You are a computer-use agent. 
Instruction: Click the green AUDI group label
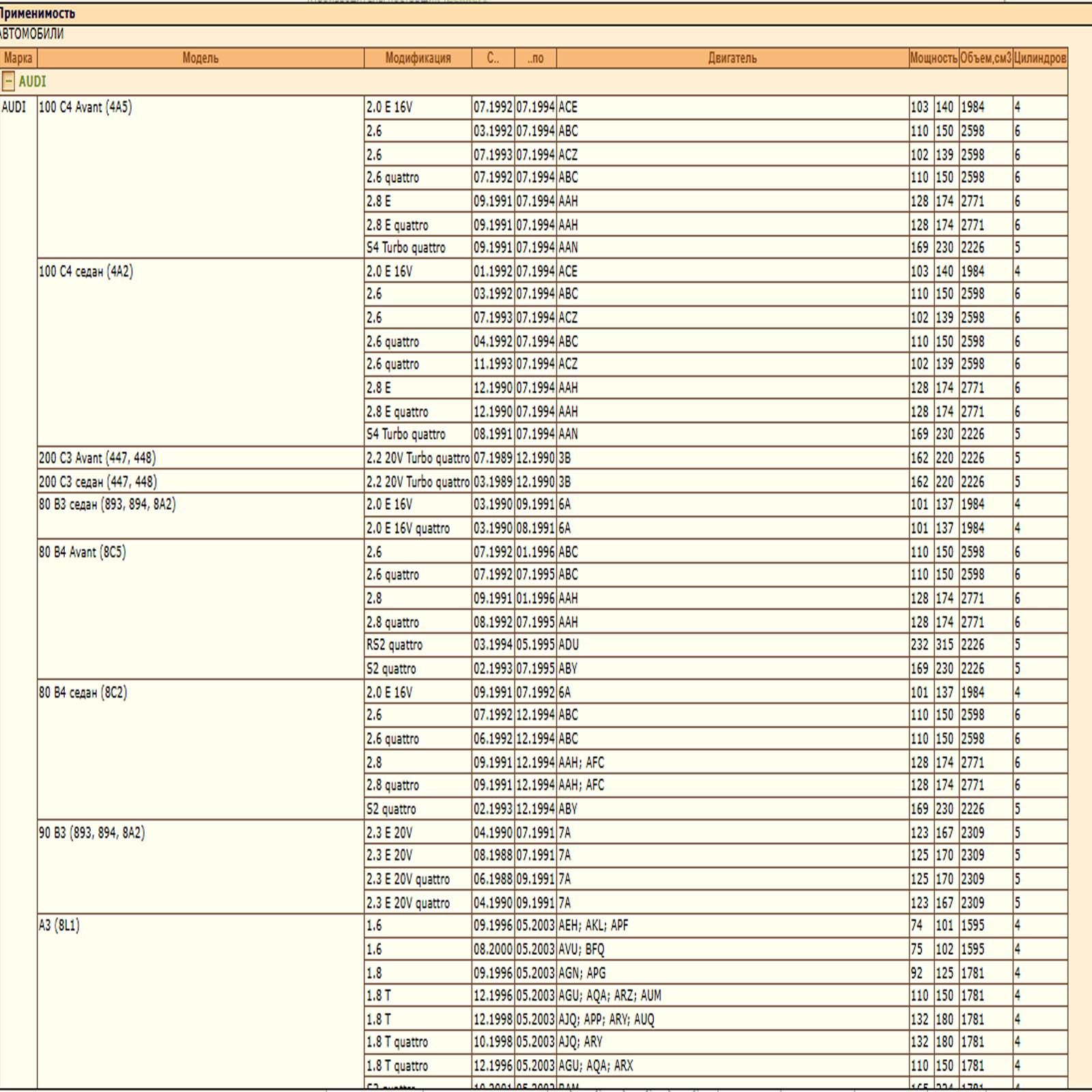tap(32, 82)
